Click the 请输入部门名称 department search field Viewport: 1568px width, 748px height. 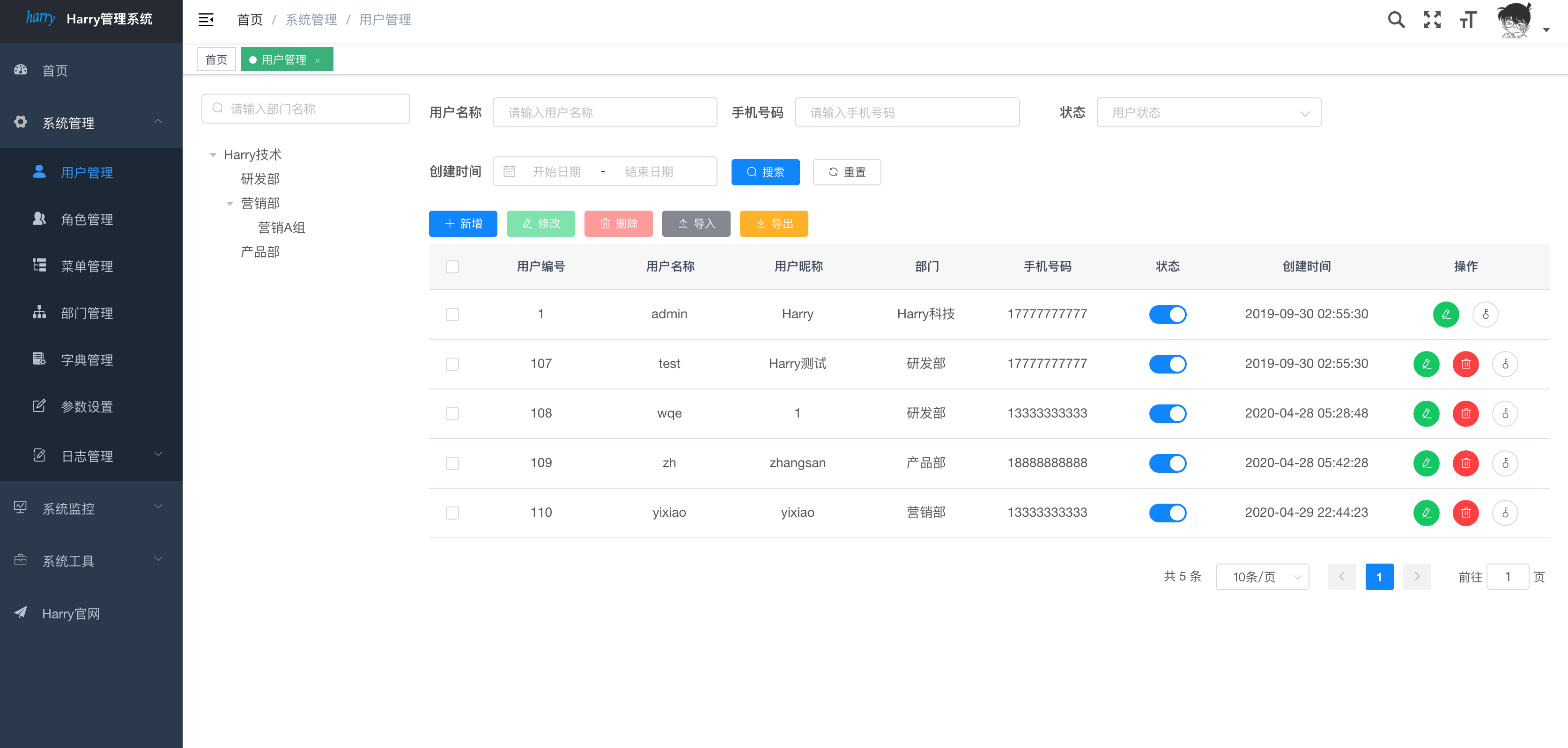305,109
